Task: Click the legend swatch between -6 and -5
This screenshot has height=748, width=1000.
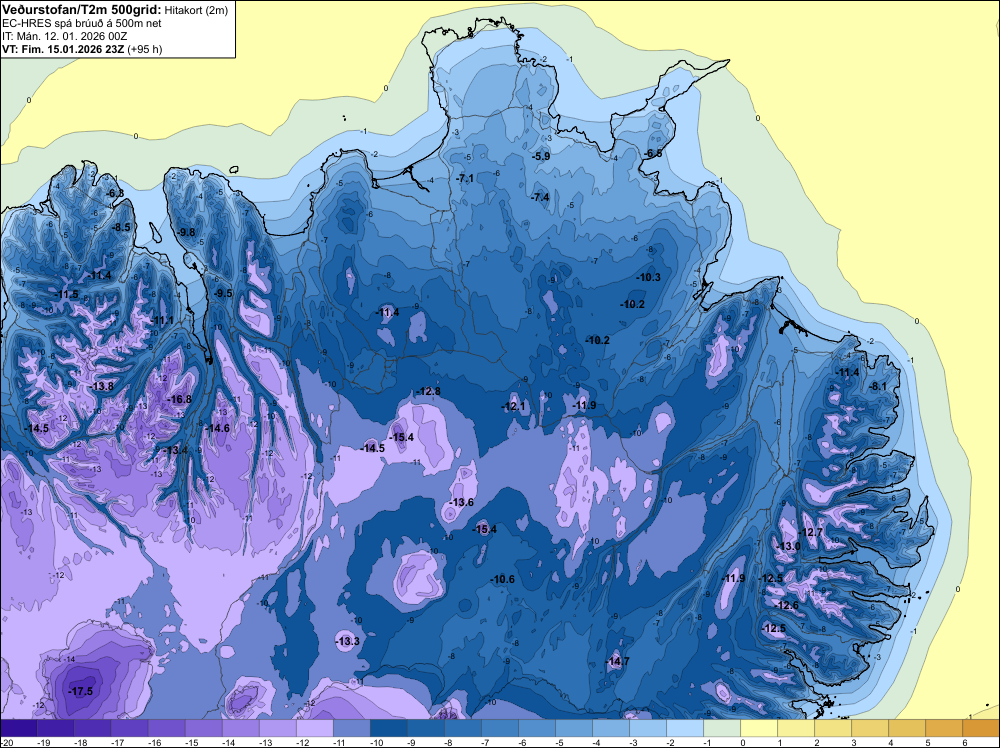Action: pyautogui.click(x=536, y=728)
